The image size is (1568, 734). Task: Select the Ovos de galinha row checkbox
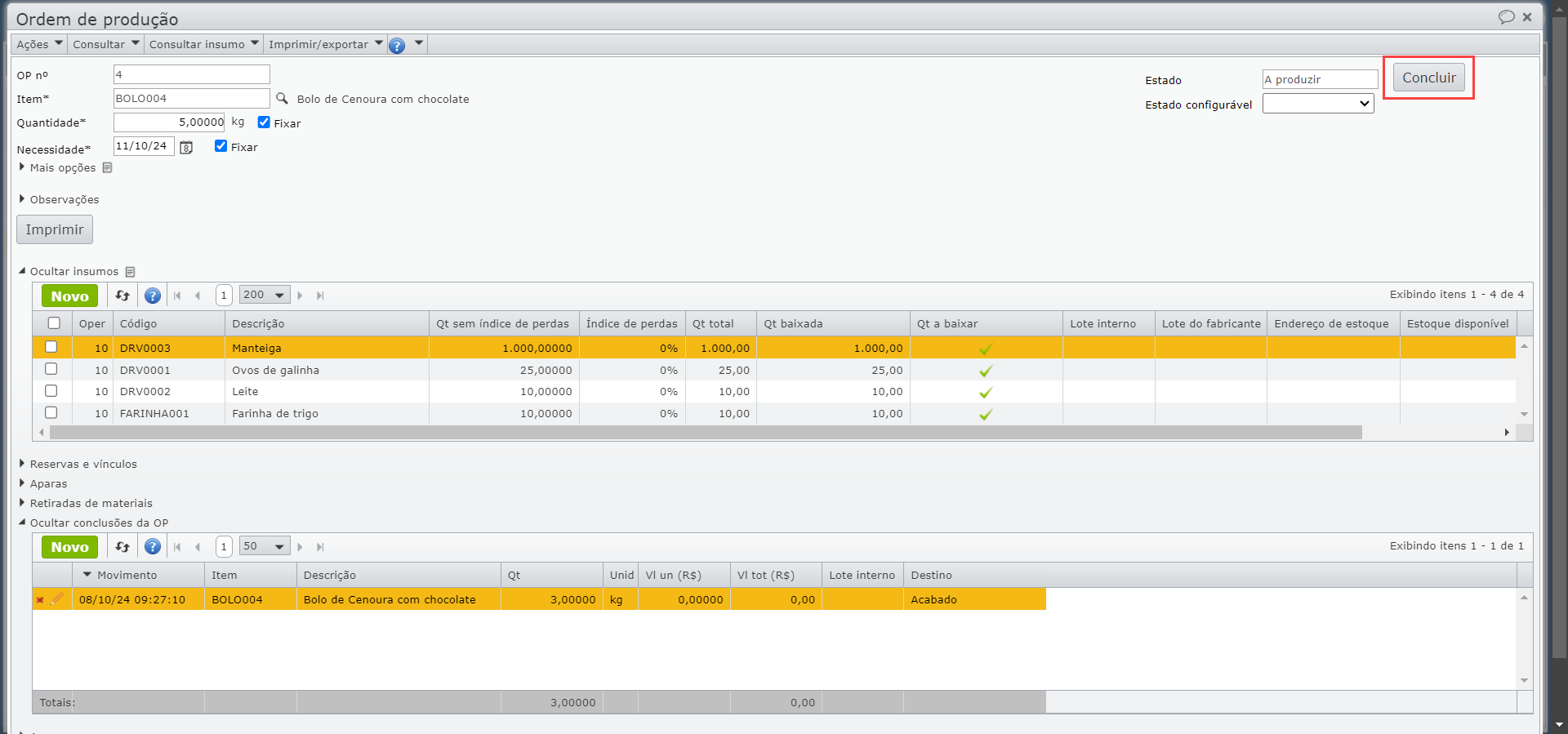click(x=51, y=369)
